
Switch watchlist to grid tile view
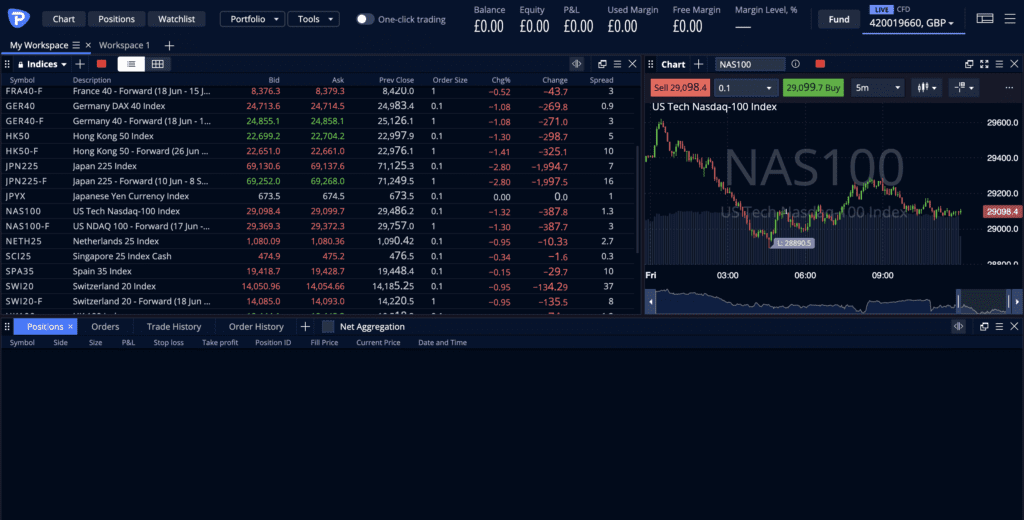point(157,64)
